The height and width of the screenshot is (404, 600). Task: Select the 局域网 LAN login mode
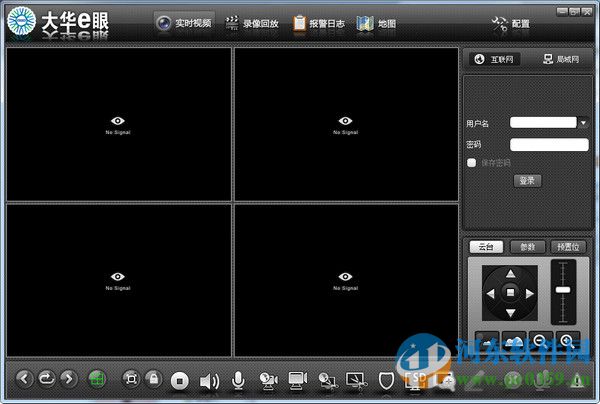click(x=561, y=59)
